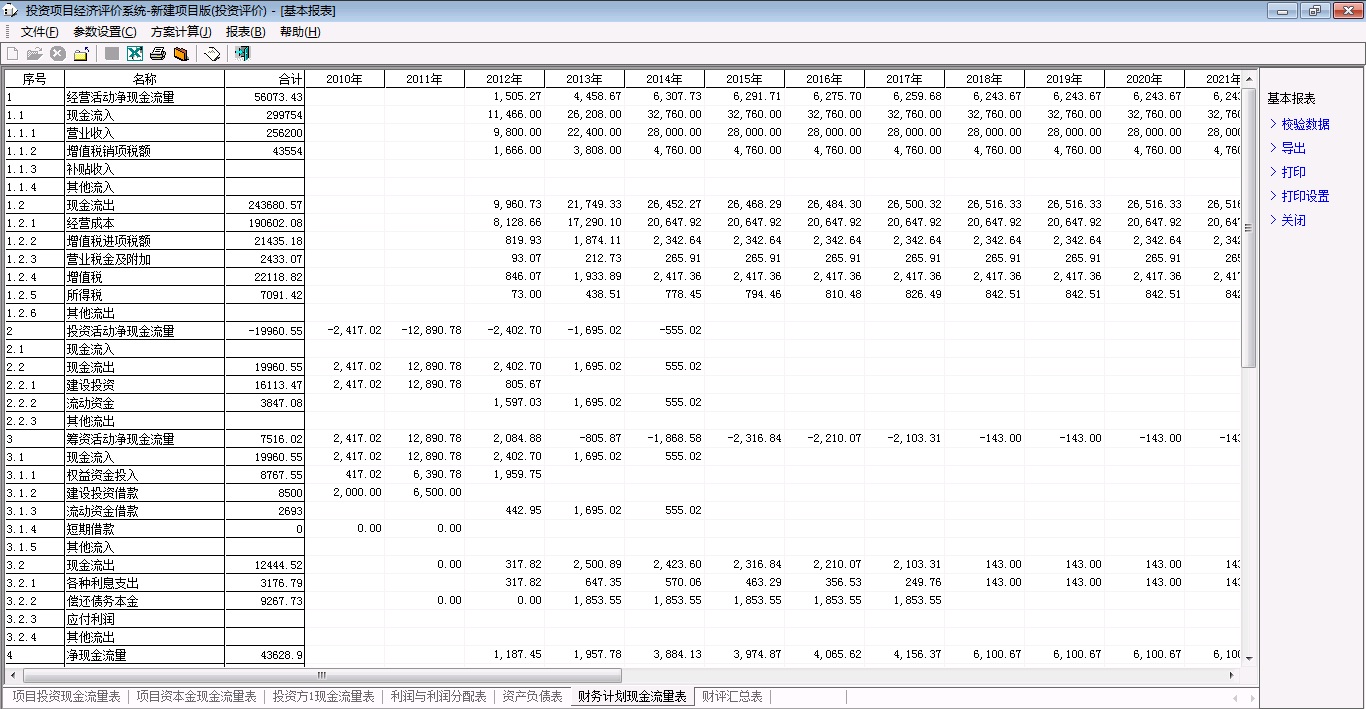1366x709 pixels.
Task: Click the gray circled X toolbar icon
Action: 58,54
